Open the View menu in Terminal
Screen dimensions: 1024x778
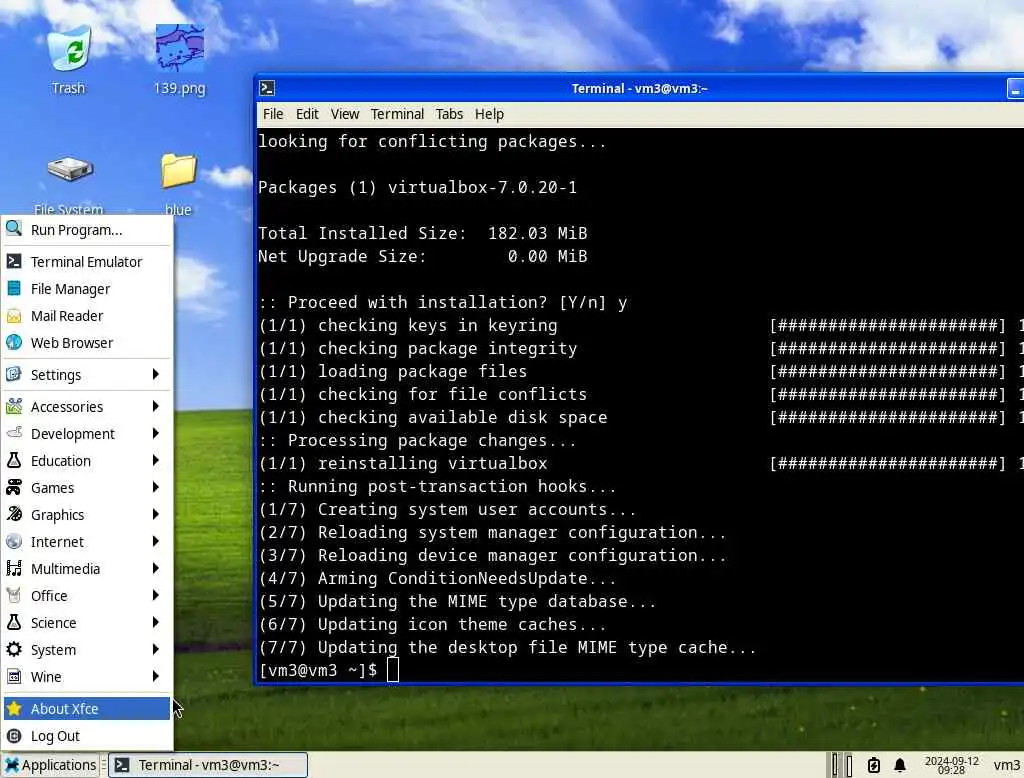pos(345,114)
